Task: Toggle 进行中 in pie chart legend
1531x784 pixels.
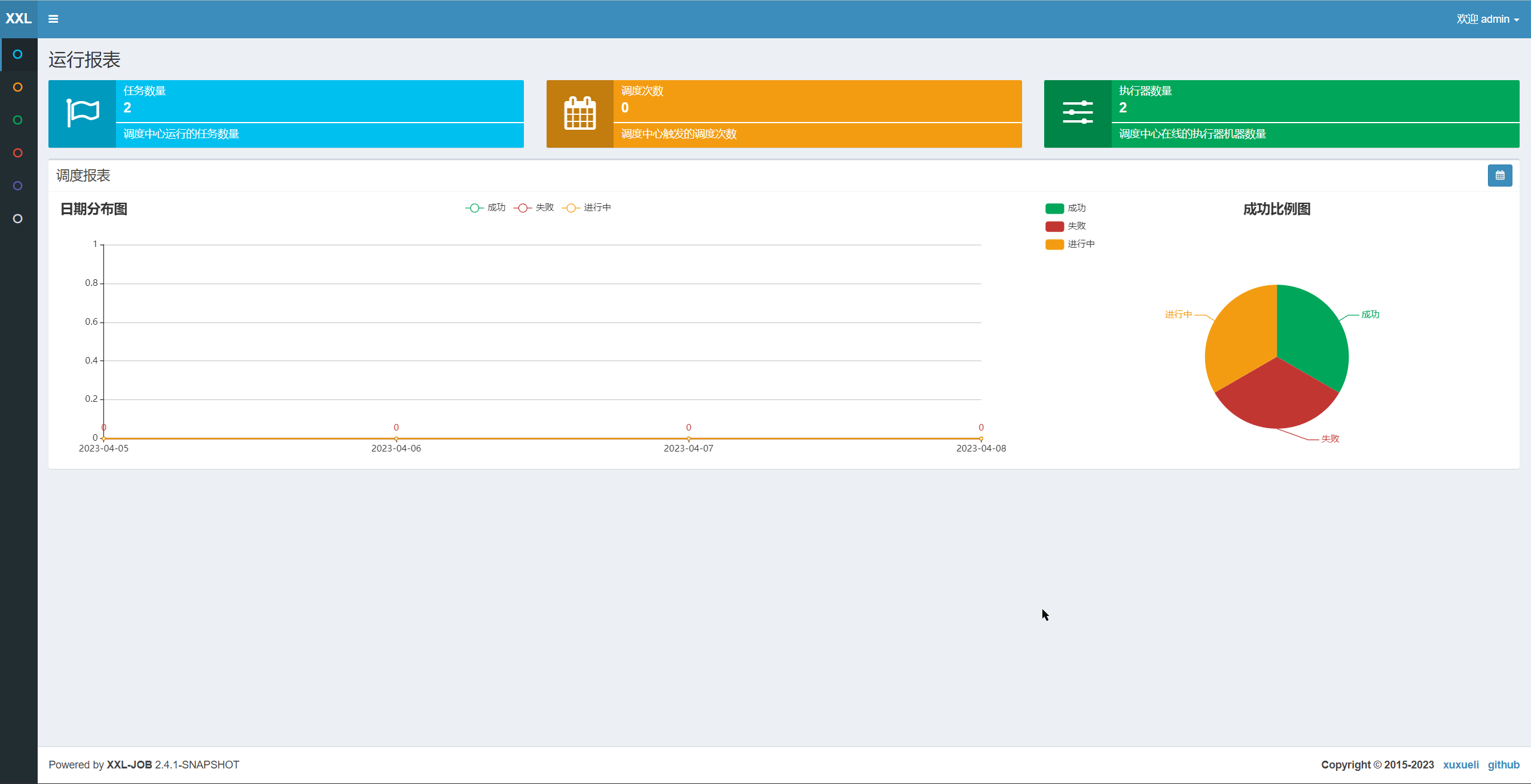Action: tap(1071, 244)
